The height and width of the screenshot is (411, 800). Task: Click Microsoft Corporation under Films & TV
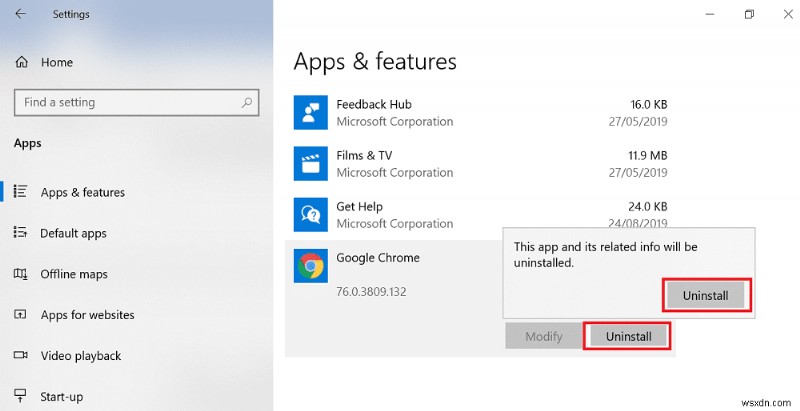tap(395, 173)
